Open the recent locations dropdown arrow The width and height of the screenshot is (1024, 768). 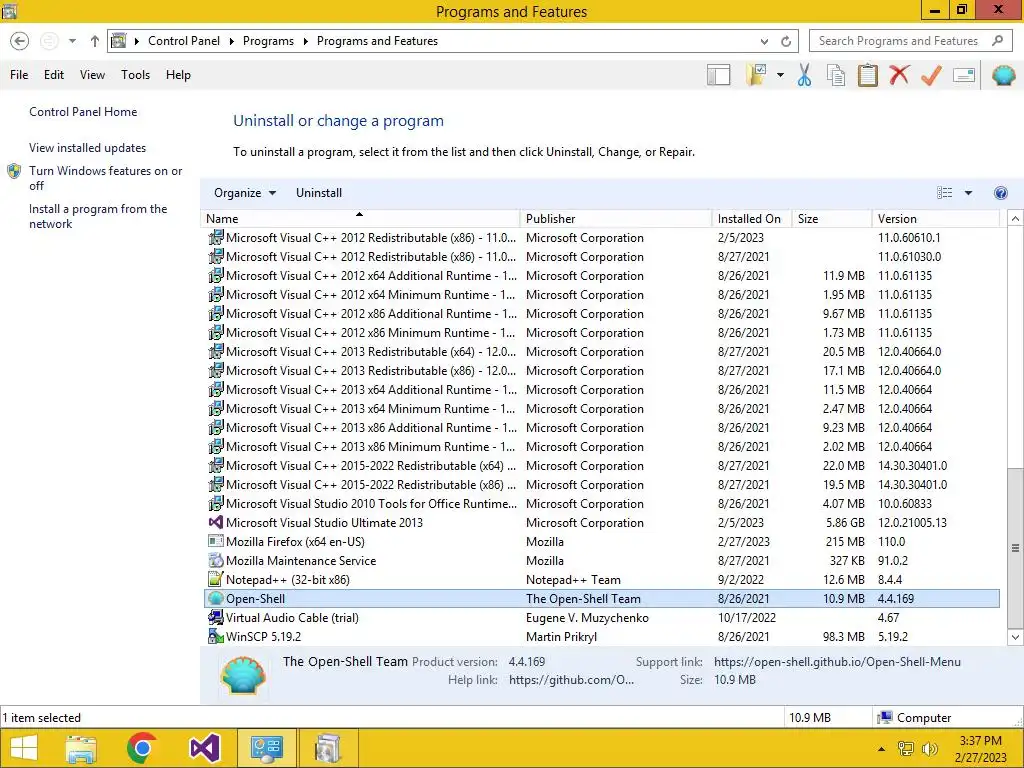pos(72,41)
